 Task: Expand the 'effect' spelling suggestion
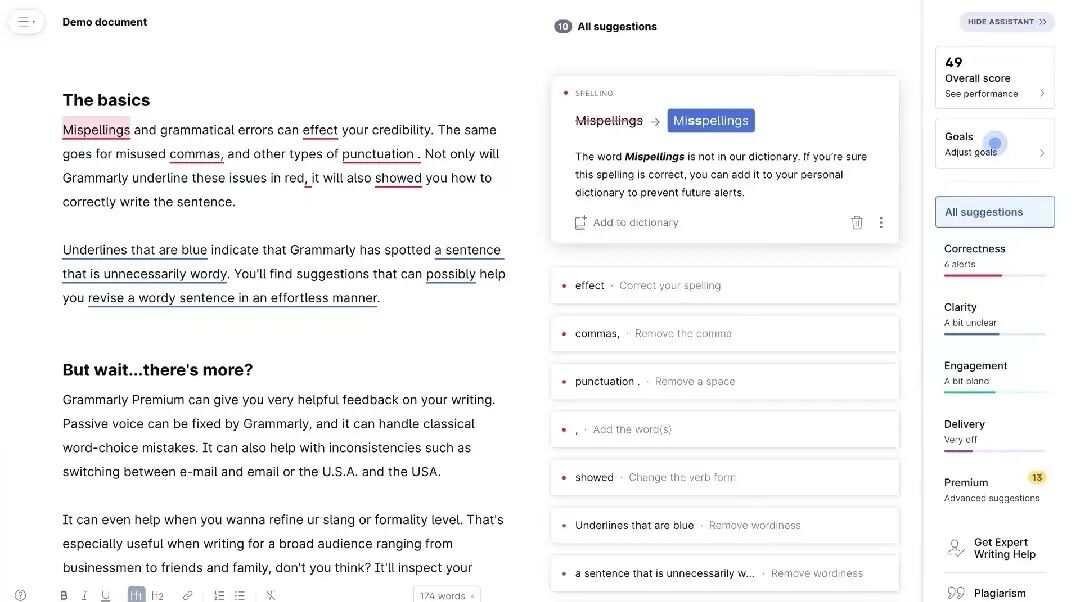(725, 285)
